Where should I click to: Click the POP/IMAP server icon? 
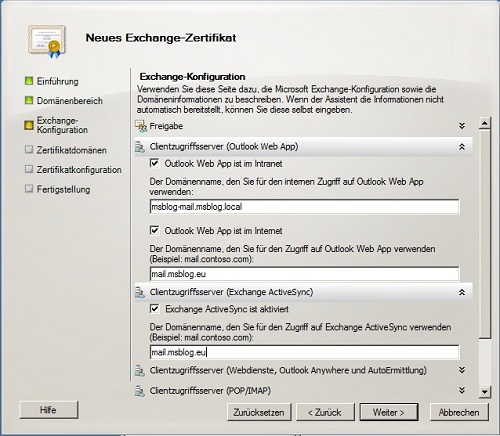pyautogui.click(x=140, y=391)
